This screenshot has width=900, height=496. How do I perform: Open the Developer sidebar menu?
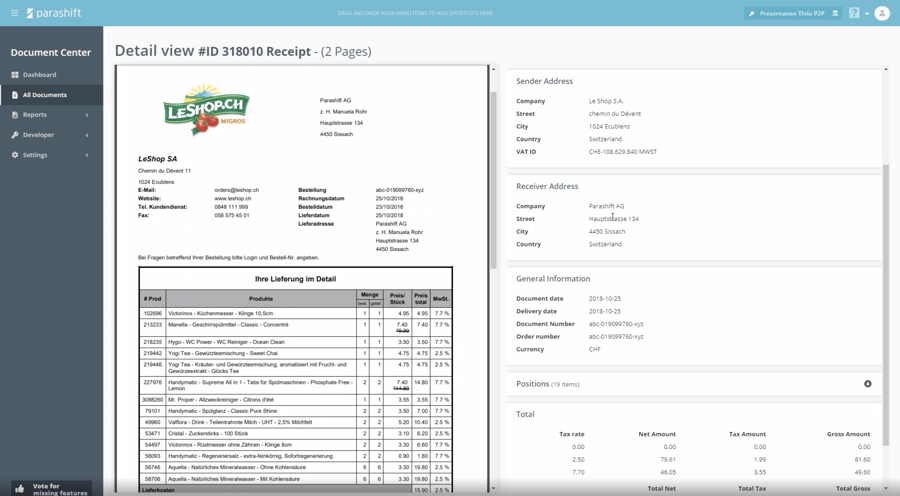coord(52,135)
